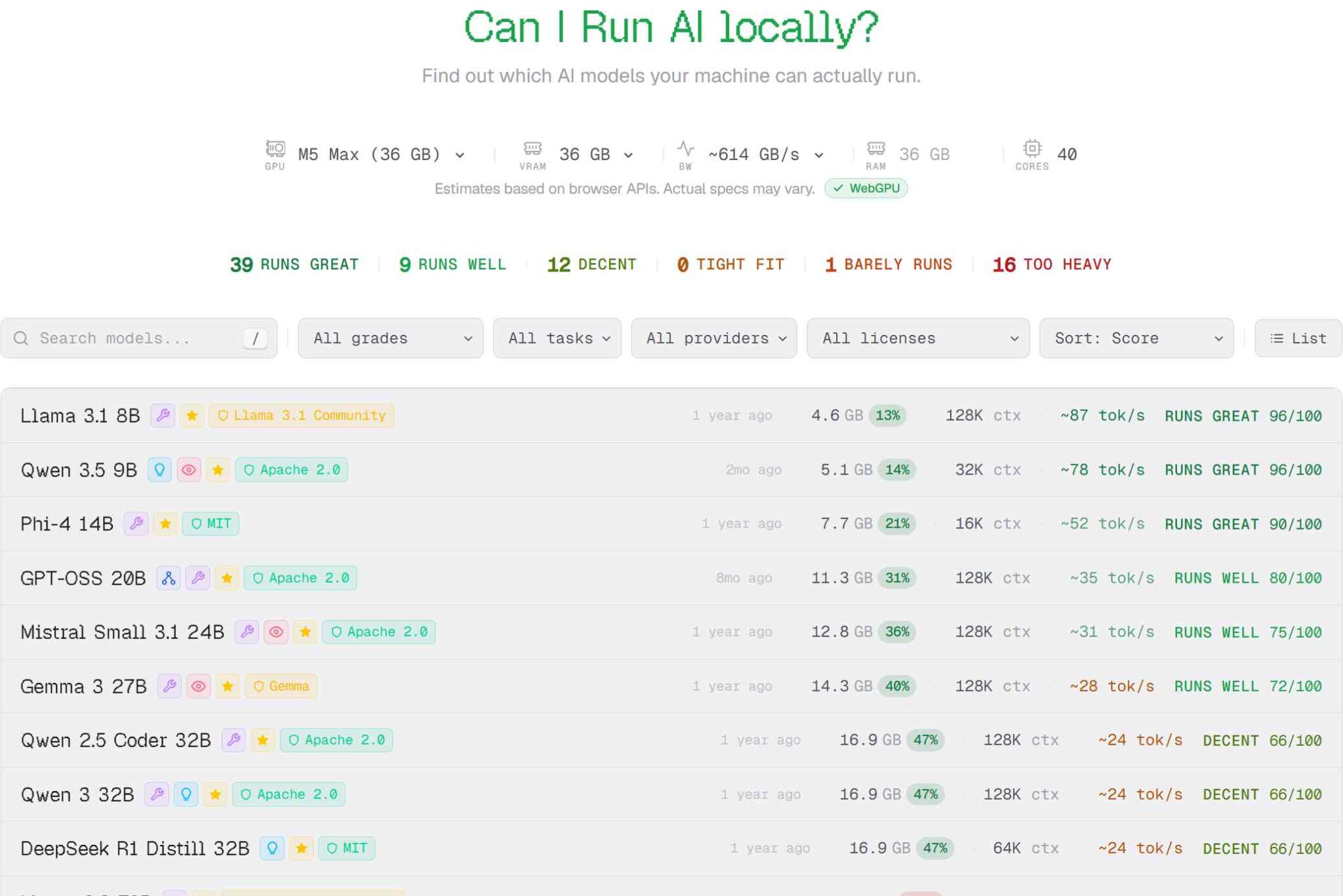Click the star icon on Qwen 3 32B

215,794
